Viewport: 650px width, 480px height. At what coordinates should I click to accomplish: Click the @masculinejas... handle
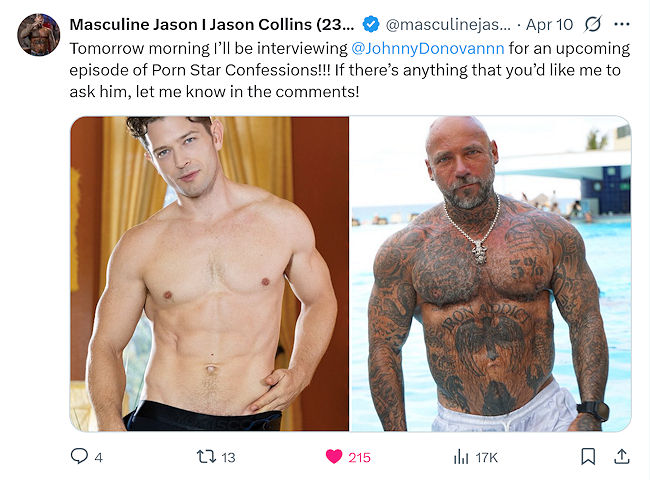tap(448, 25)
